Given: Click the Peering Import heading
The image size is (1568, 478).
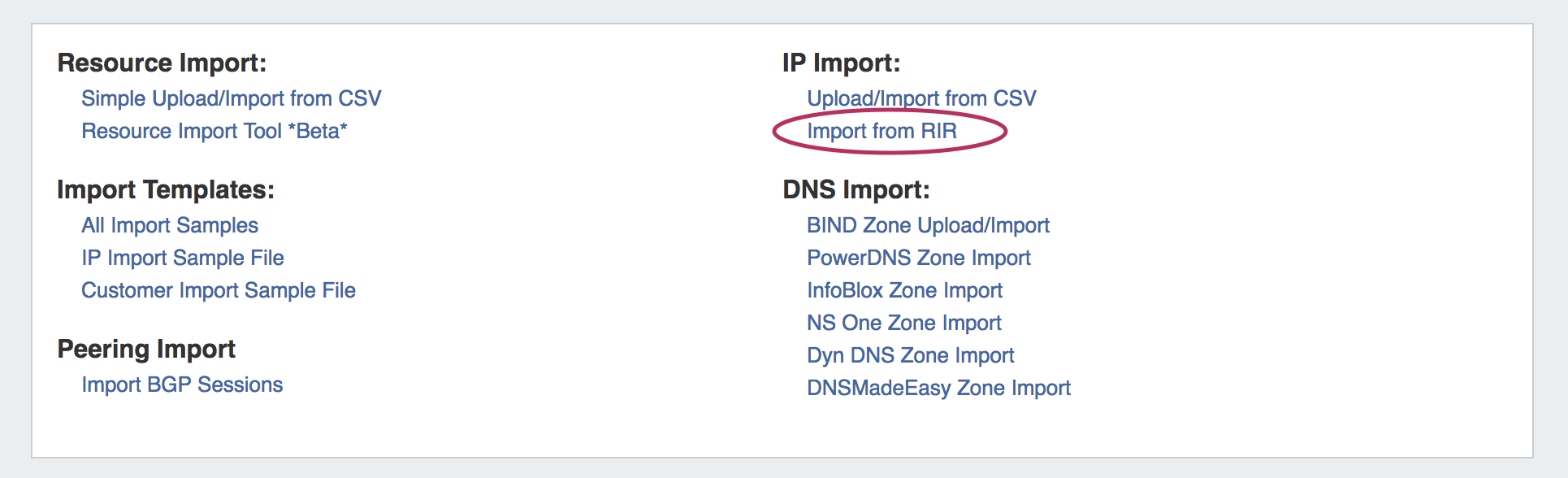Looking at the screenshot, I should (x=146, y=349).
